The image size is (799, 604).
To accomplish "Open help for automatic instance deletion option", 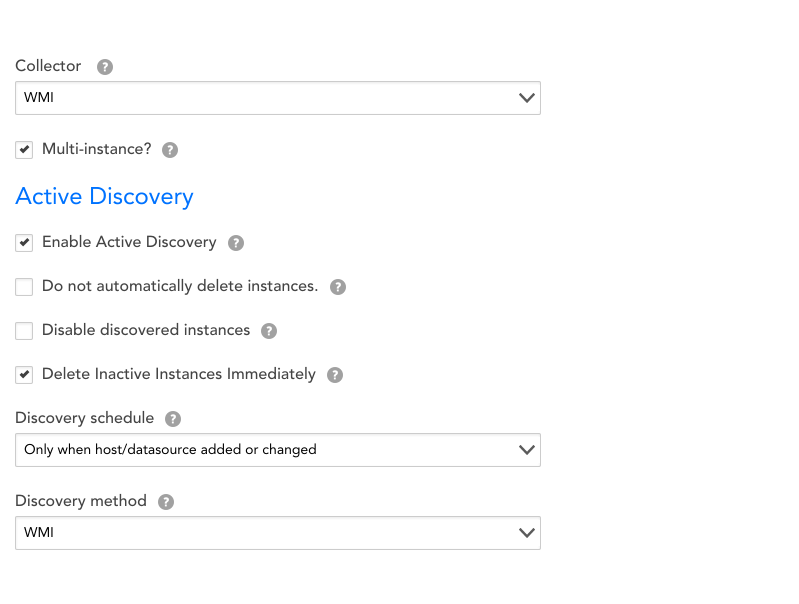I will pyautogui.click(x=338, y=287).
